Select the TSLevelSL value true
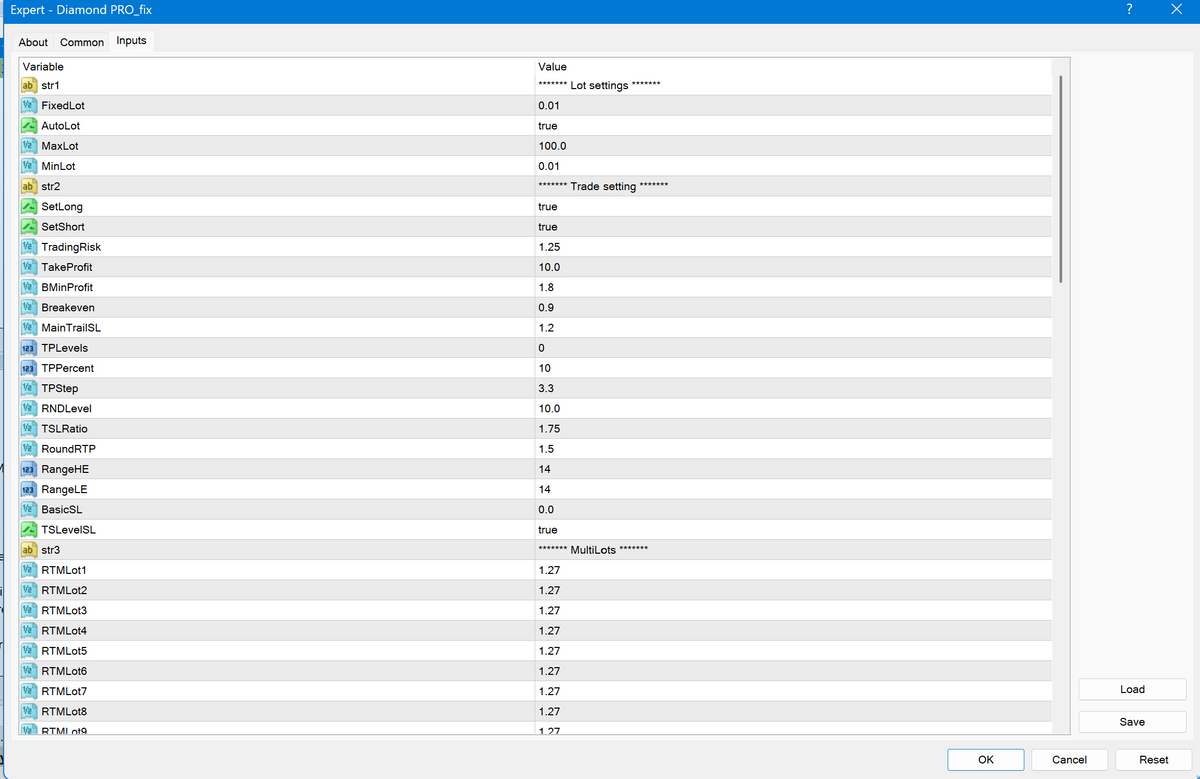1200x779 pixels. pos(548,530)
